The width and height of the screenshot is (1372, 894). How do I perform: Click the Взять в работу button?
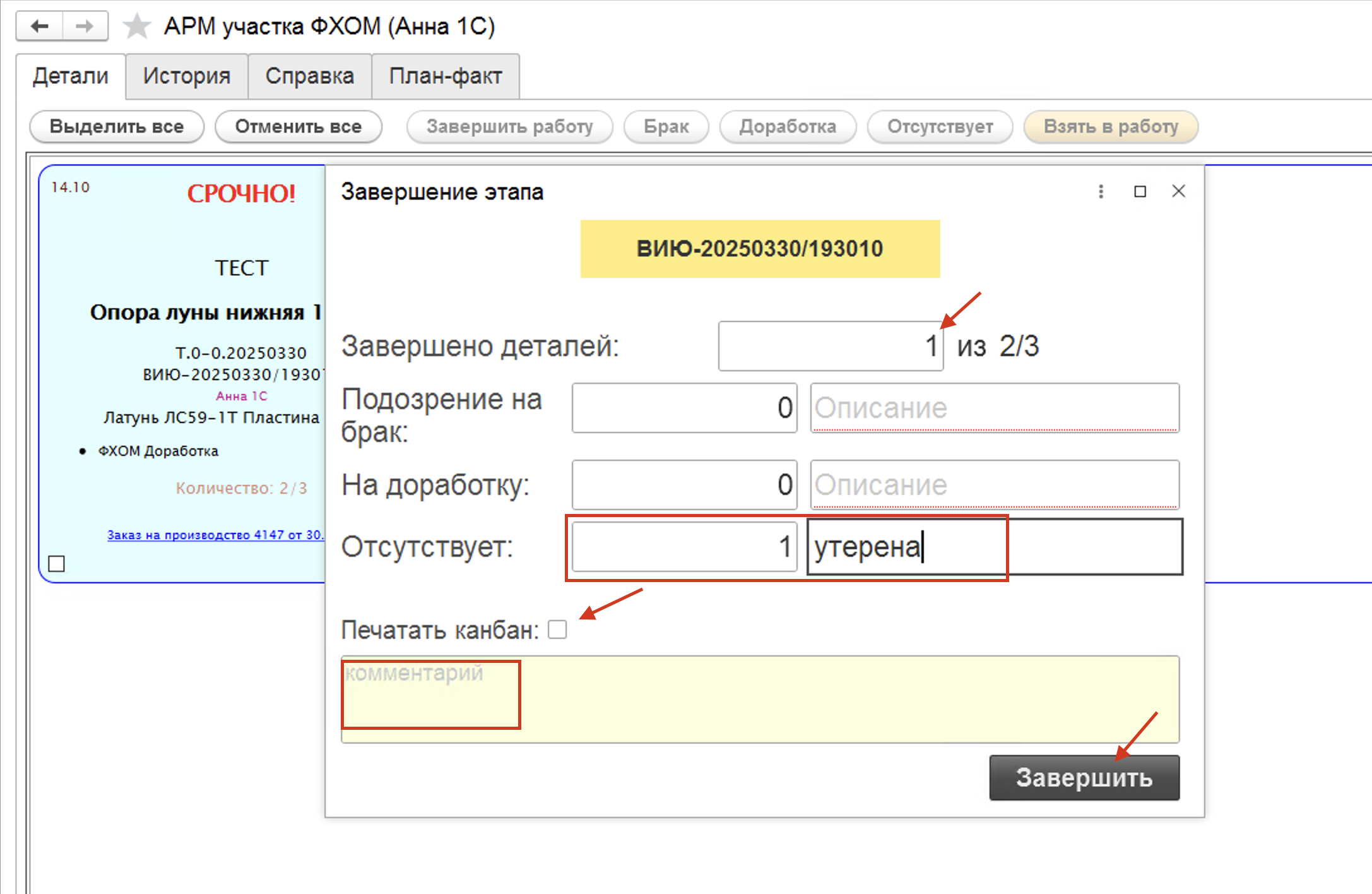1110,126
